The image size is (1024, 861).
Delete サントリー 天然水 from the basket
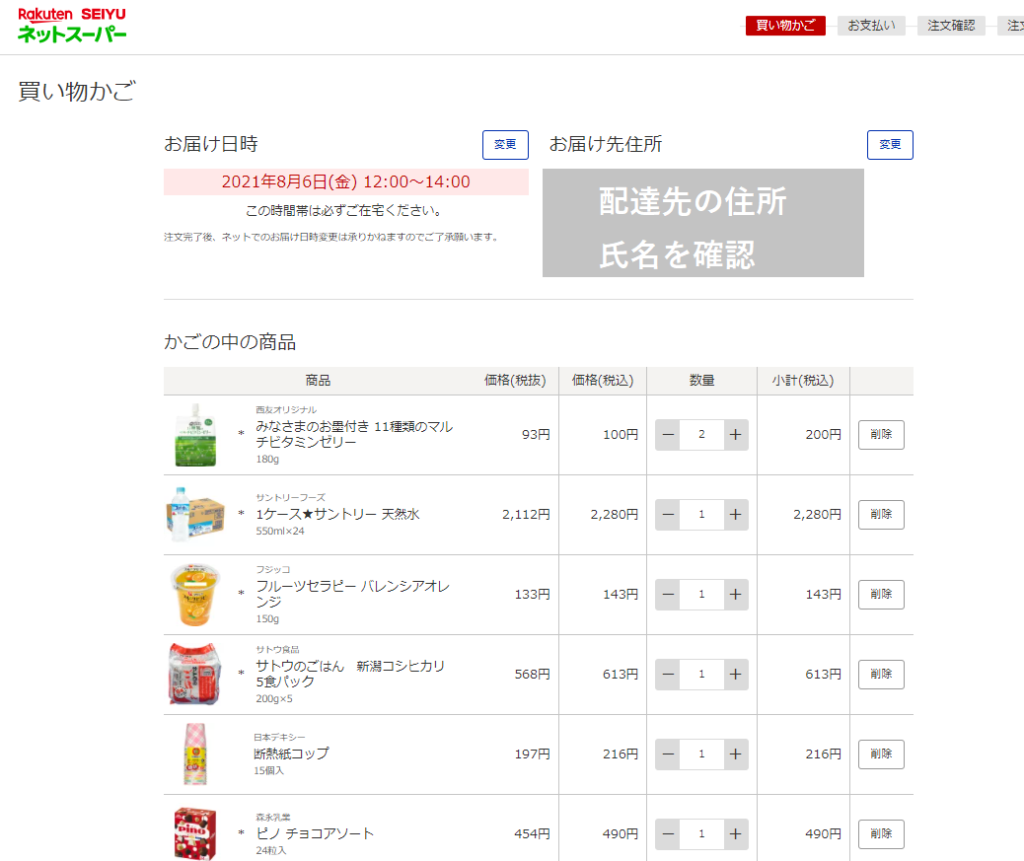pos(881,515)
